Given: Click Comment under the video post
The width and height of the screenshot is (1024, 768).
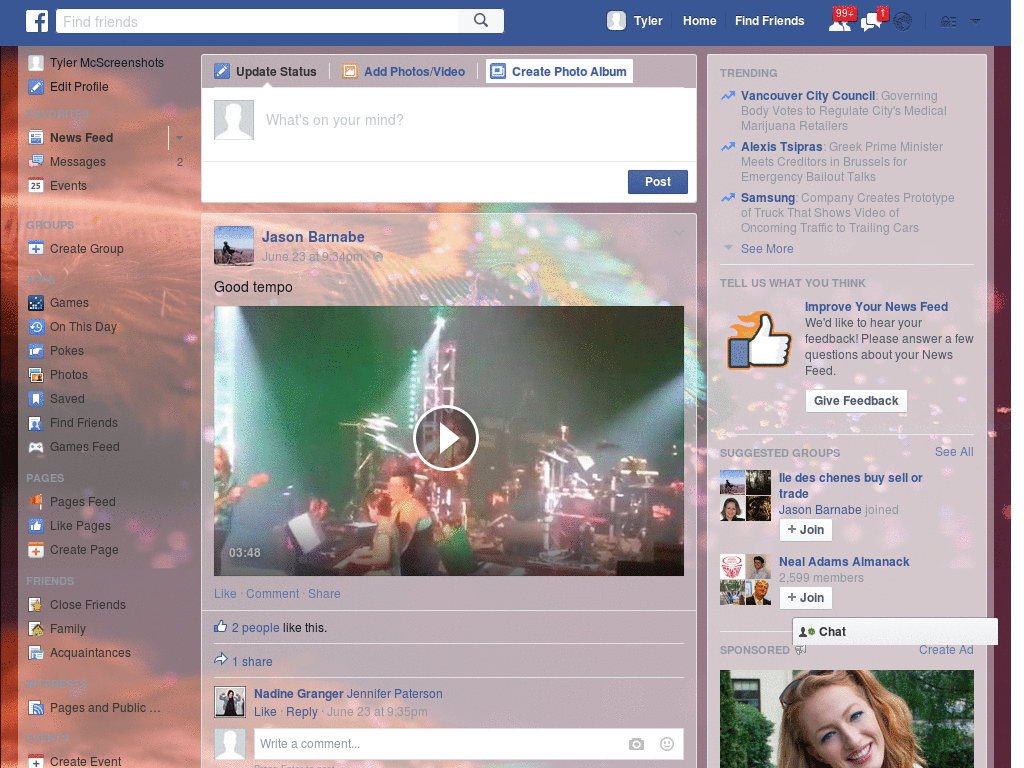Looking at the screenshot, I should 272,594.
